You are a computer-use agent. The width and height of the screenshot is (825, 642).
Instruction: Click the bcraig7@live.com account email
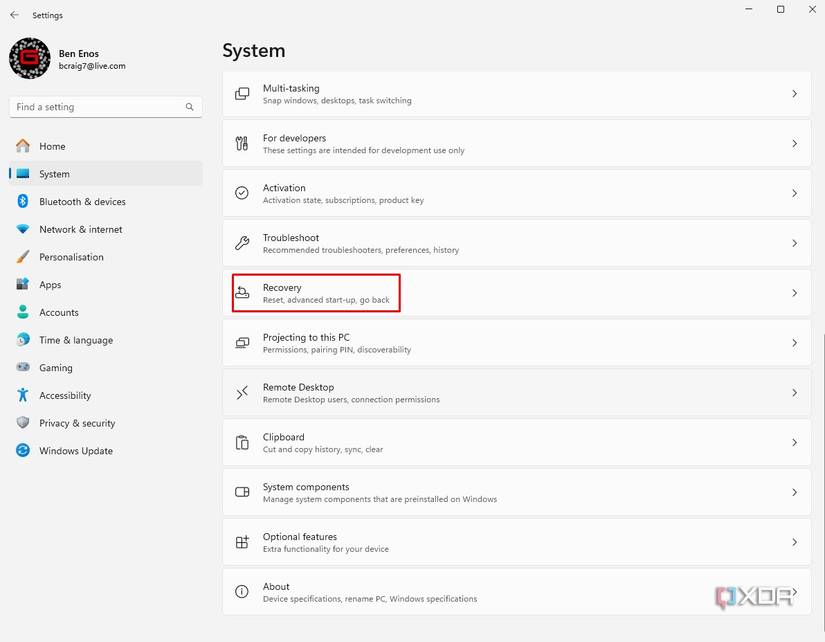[x=92, y=66]
